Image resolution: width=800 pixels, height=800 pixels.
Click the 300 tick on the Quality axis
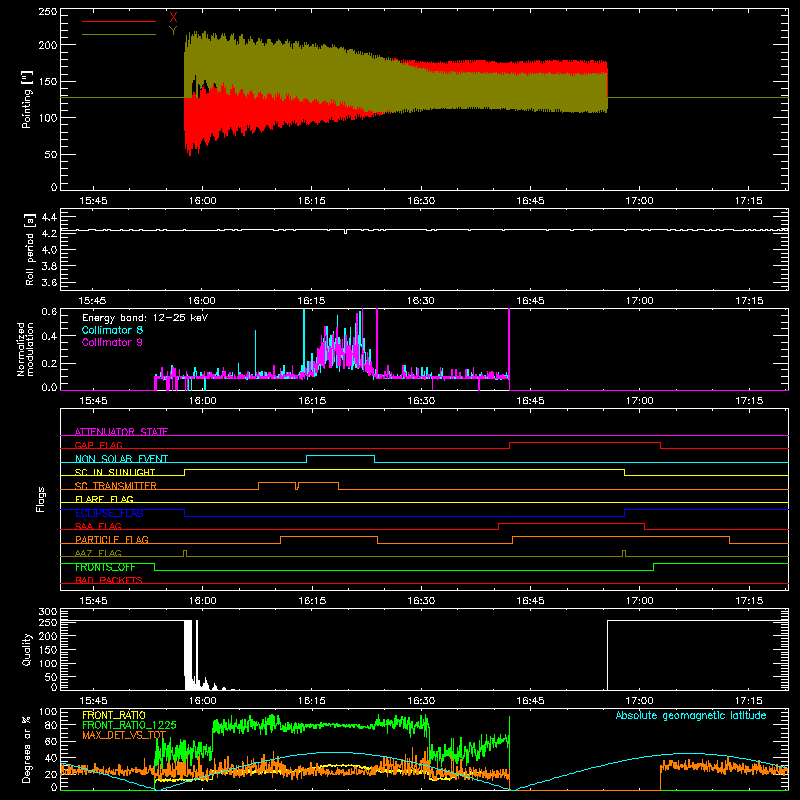tap(48, 612)
